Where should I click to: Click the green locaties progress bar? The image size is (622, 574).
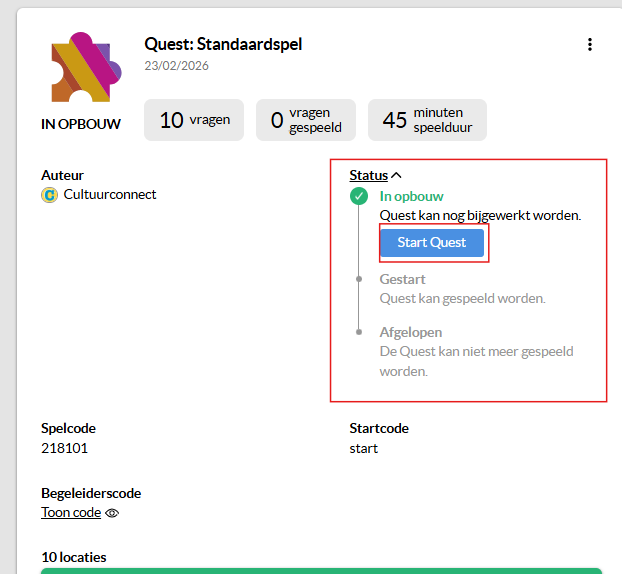pyautogui.click(x=321, y=570)
